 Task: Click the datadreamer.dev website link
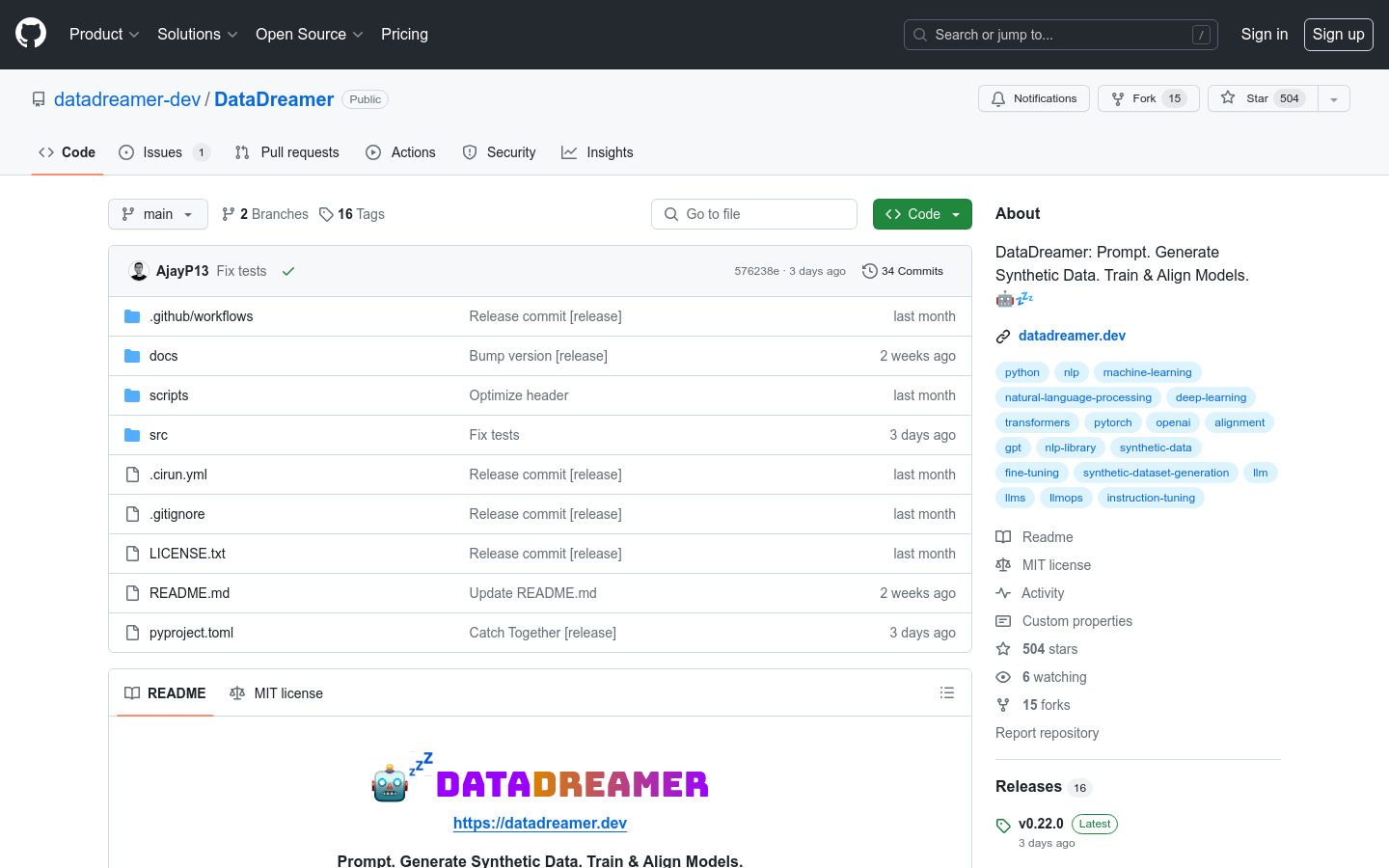tap(1072, 336)
